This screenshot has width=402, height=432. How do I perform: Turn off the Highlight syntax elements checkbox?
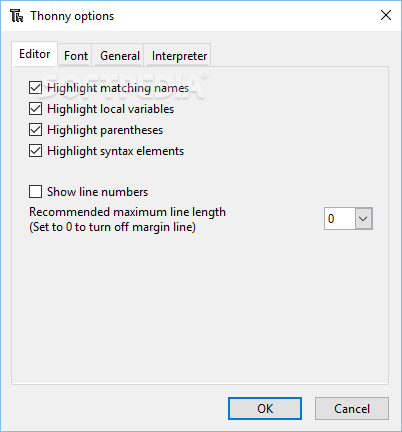(35, 151)
